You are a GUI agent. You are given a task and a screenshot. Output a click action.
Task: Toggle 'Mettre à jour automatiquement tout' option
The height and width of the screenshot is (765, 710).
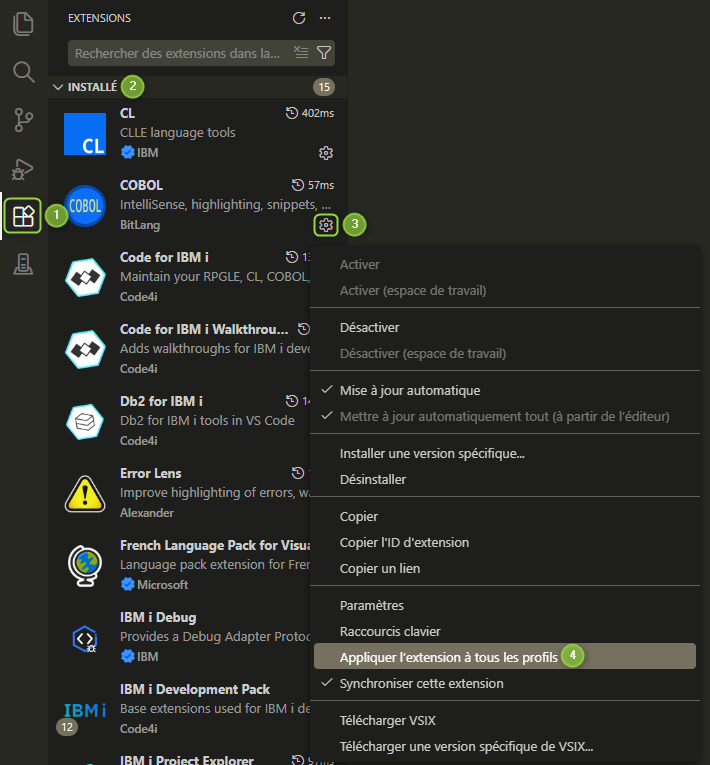coord(504,416)
